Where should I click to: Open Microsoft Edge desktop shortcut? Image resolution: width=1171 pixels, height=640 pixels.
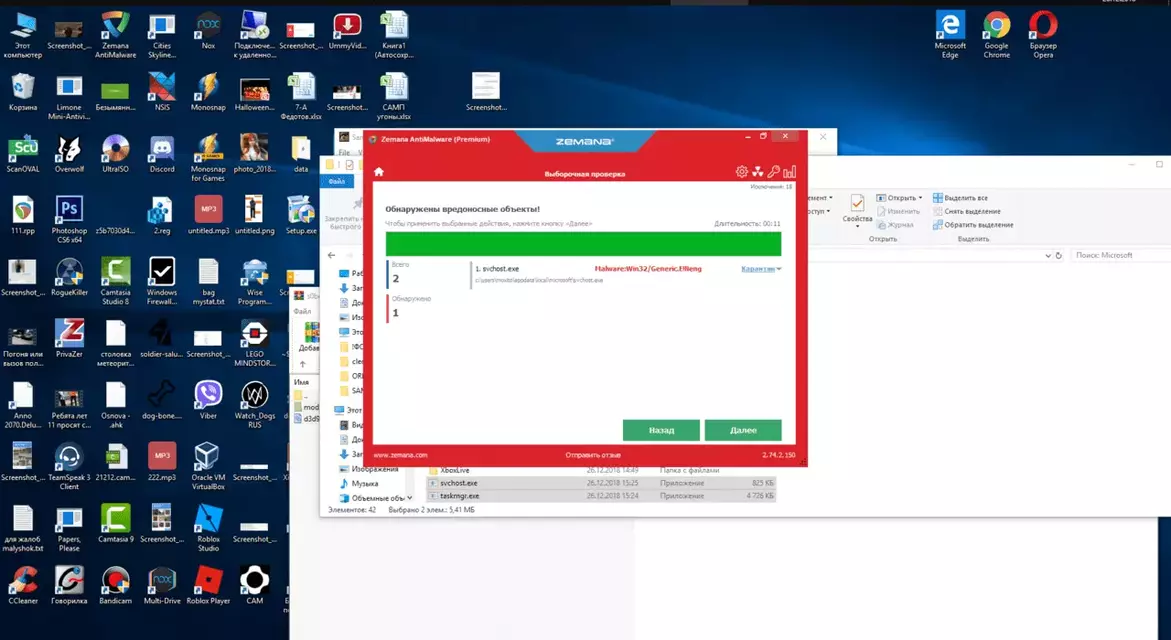tap(950, 35)
